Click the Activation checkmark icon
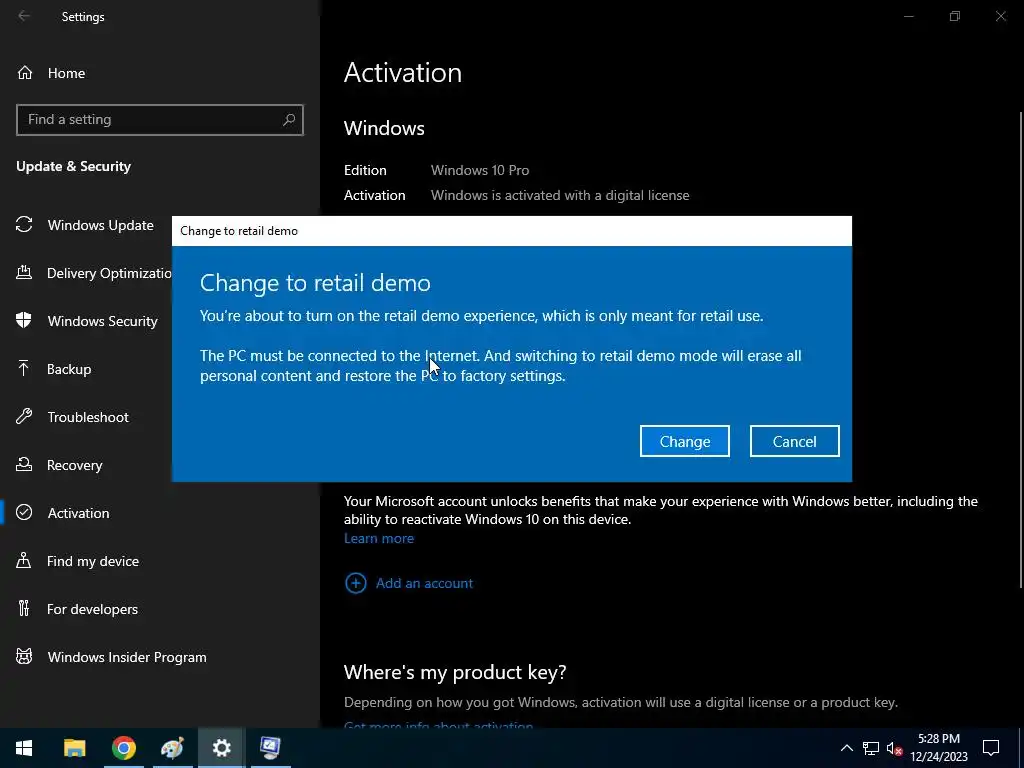The image size is (1024, 768). (x=24, y=513)
